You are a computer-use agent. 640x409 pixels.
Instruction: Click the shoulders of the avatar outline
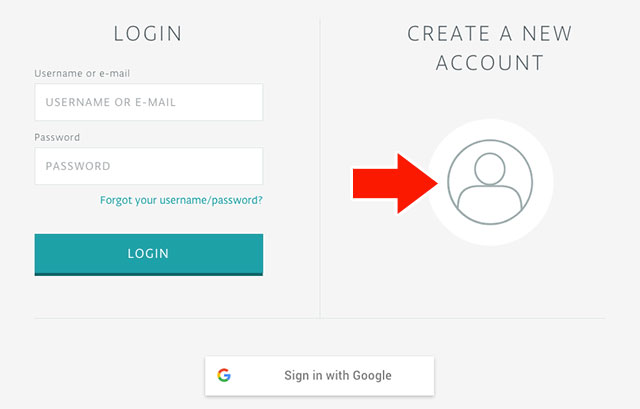490,203
